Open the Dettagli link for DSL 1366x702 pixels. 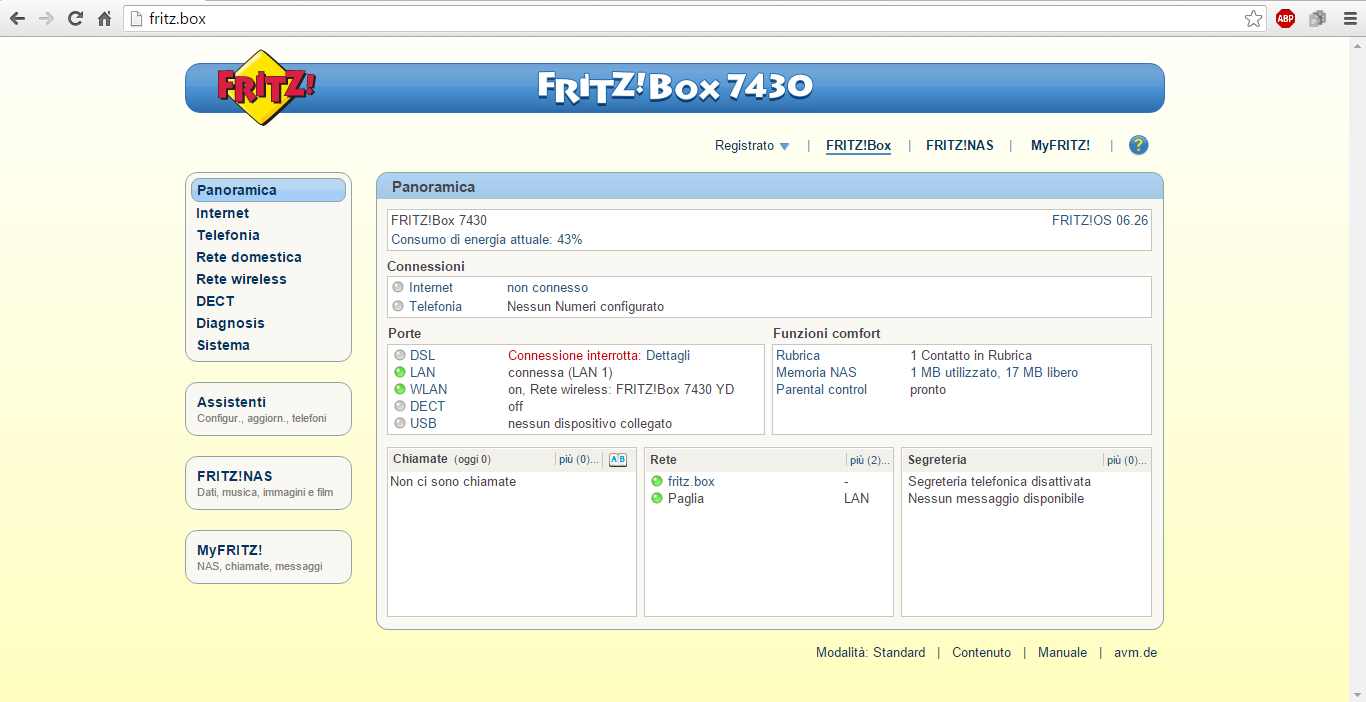point(667,355)
